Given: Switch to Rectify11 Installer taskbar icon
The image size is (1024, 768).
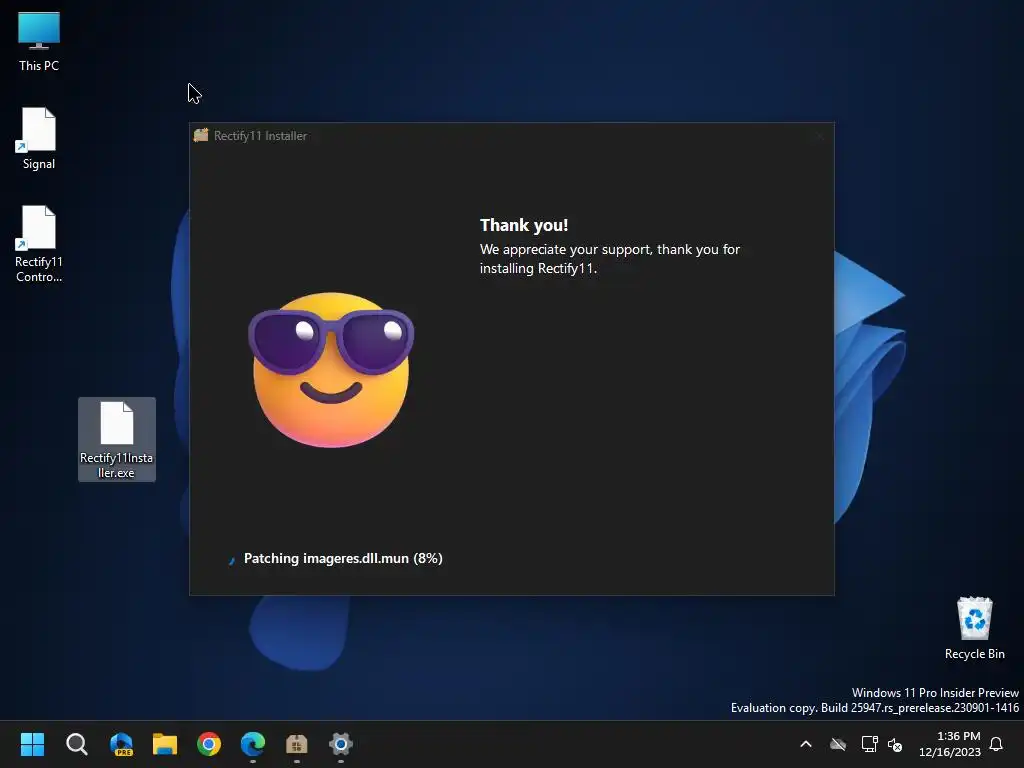Looking at the screenshot, I should [x=296, y=744].
